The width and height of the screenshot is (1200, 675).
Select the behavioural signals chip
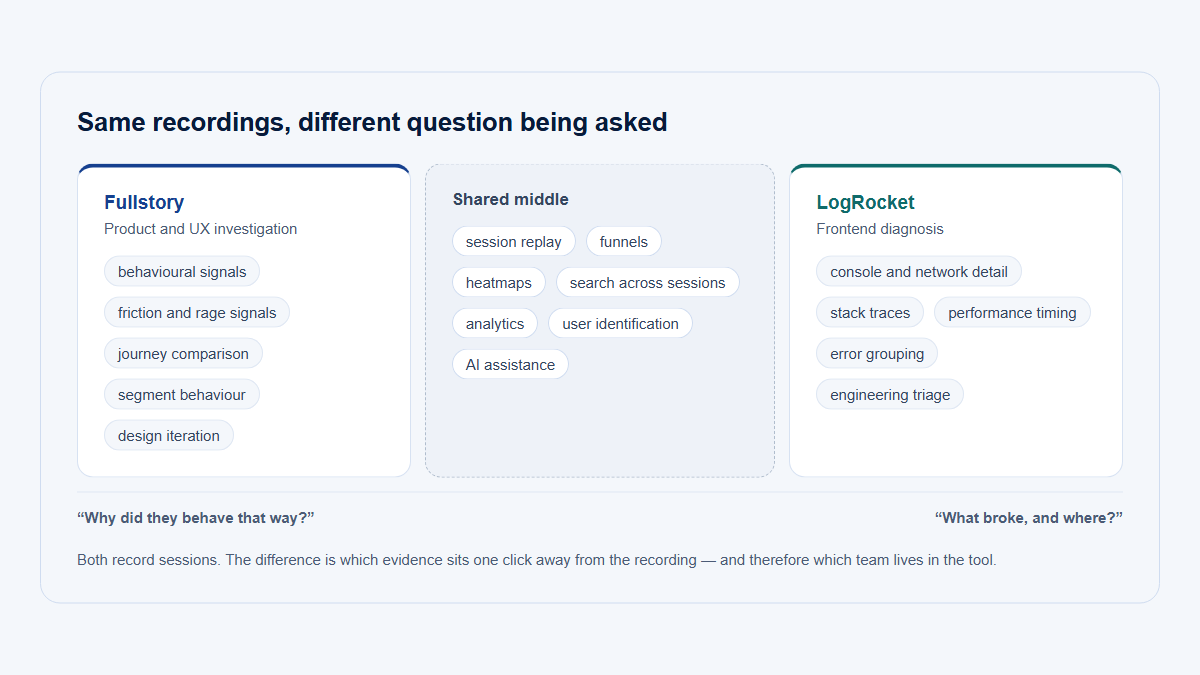click(x=182, y=272)
